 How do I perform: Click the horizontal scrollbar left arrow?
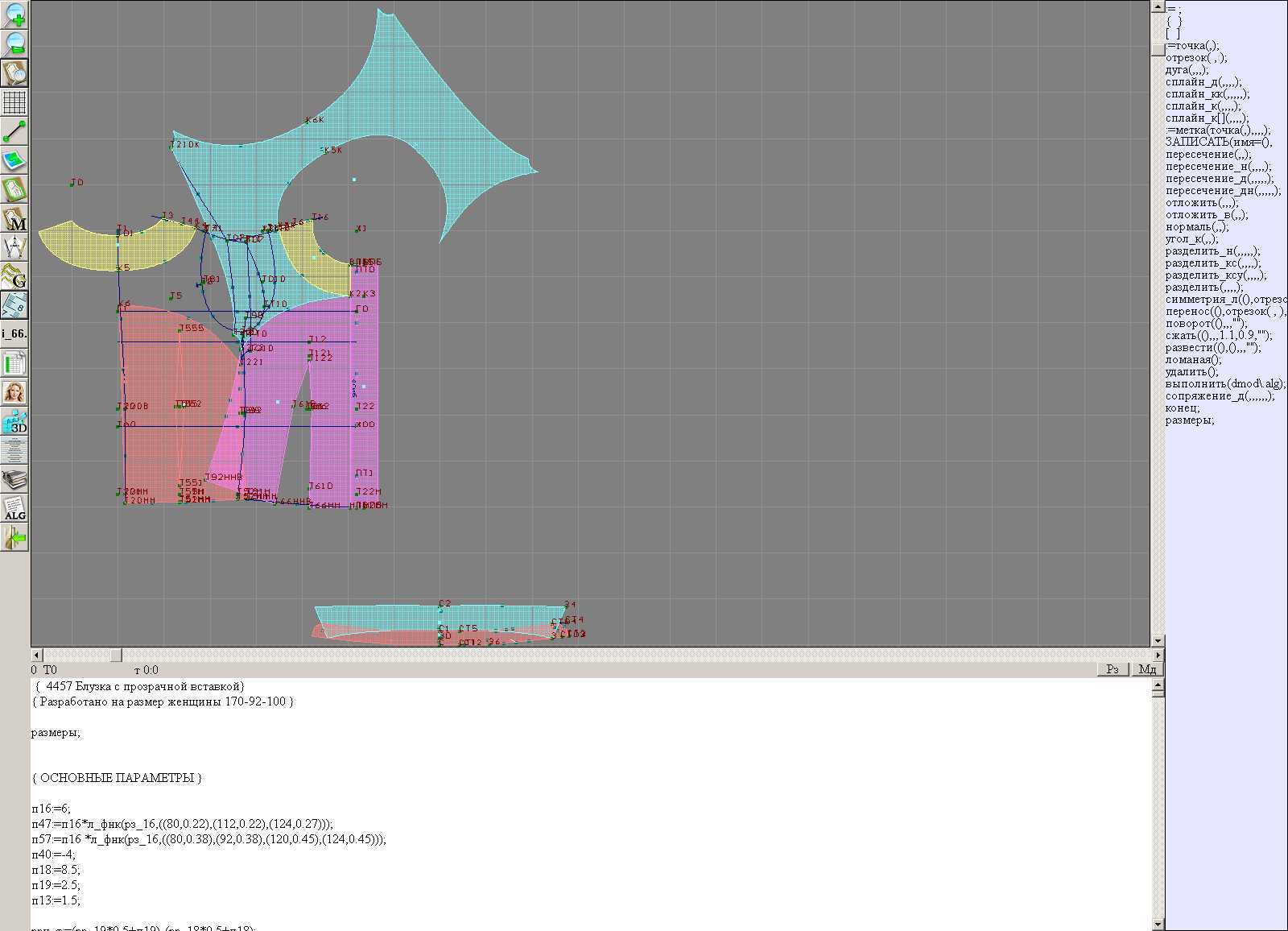click(x=36, y=655)
